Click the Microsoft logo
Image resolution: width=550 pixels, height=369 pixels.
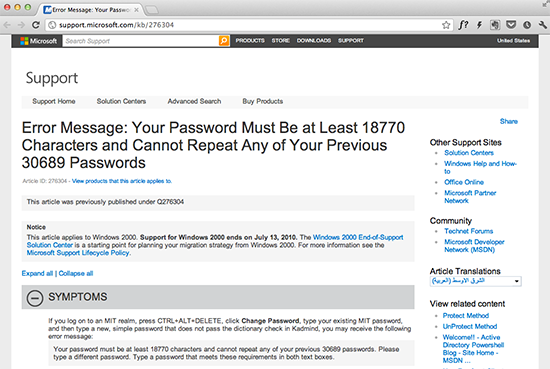point(39,41)
